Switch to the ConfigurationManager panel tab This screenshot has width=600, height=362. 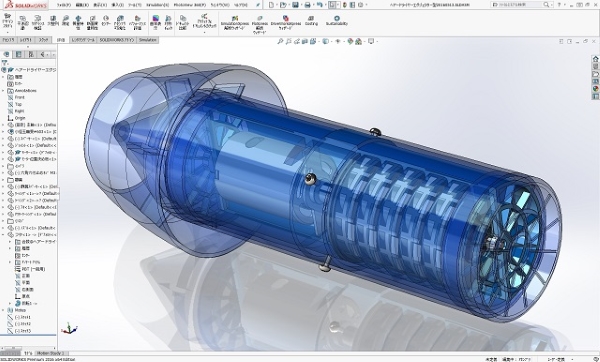pyautogui.click(x=31, y=54)
